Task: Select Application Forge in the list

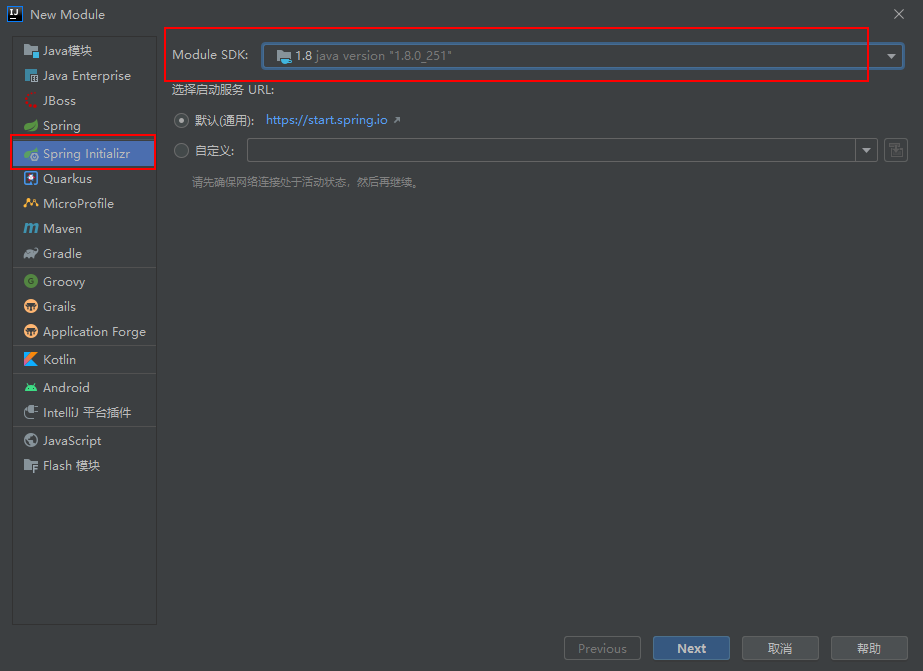Action: click(84, 331)
